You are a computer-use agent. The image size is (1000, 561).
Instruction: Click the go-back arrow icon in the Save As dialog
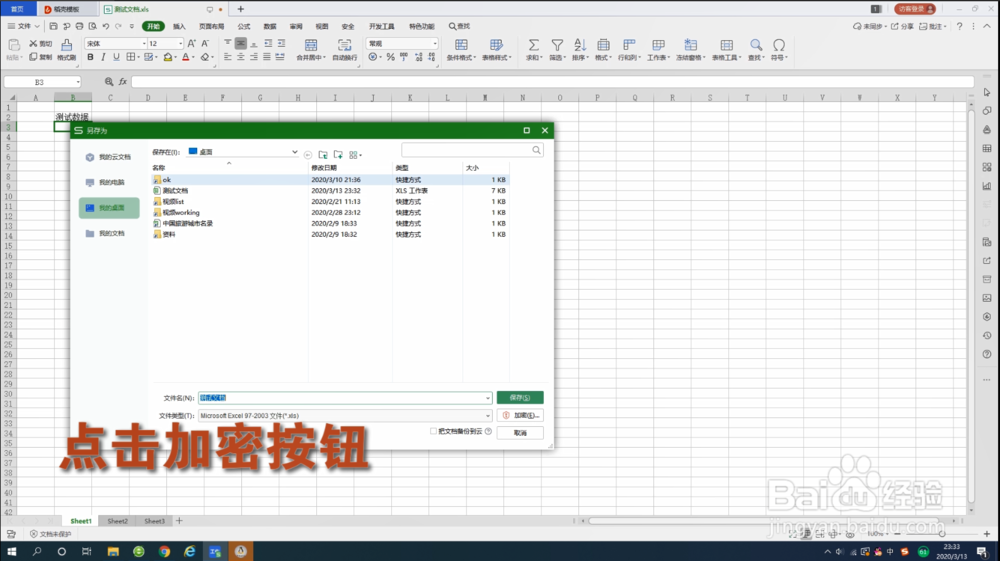[308, 155]
